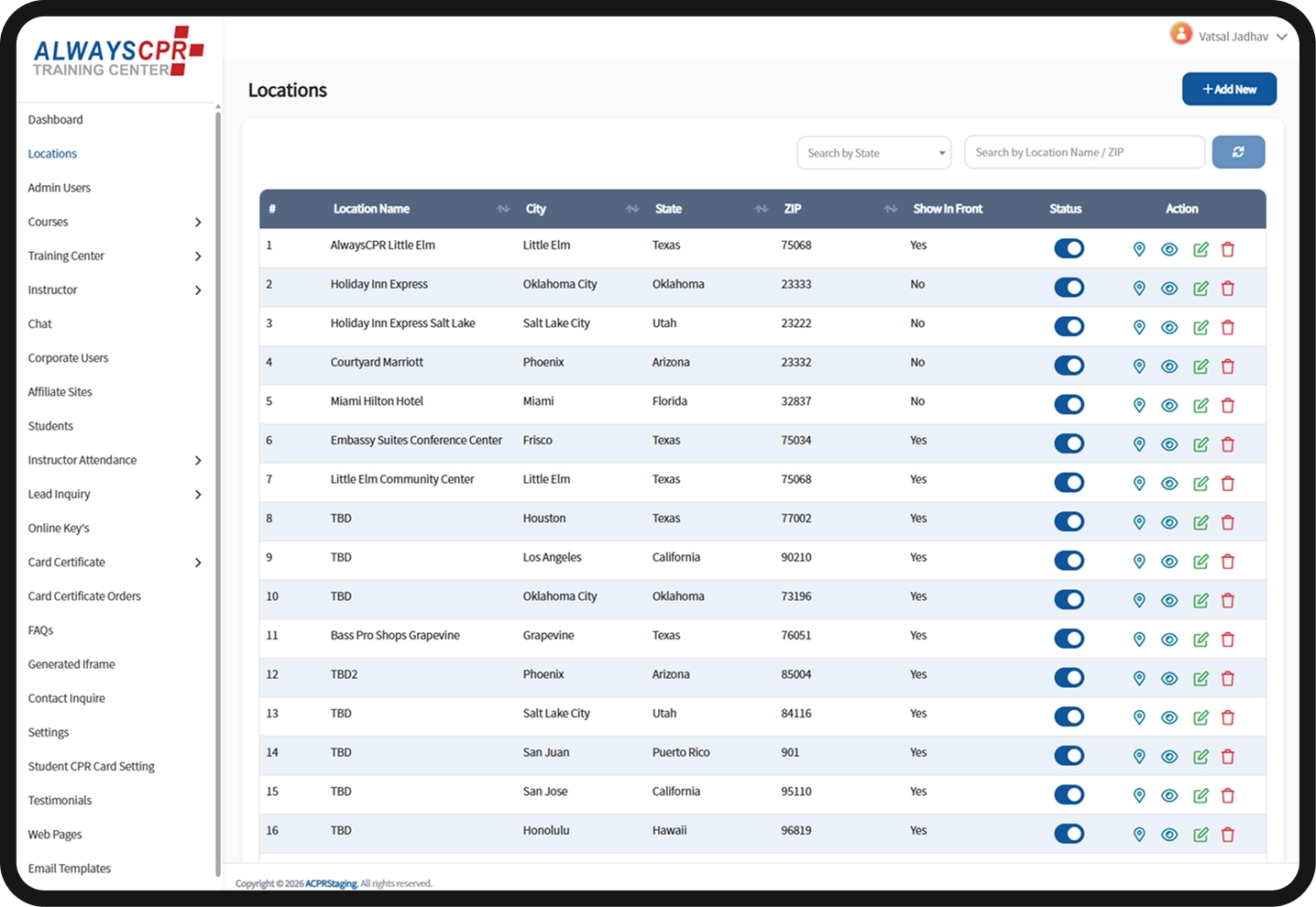Open map pin for Little Elm Community Center

[x=1139, y=483]
